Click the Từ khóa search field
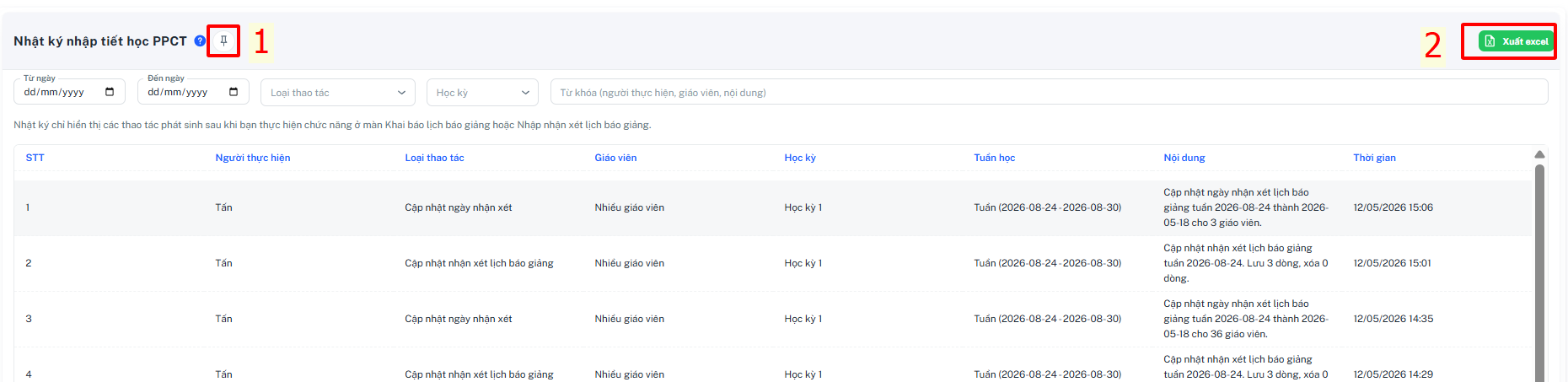 [1049, 93]
